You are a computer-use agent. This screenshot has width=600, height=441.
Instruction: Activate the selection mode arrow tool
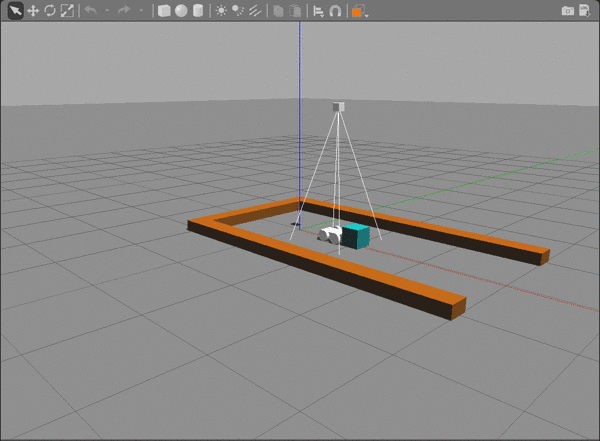pos(15,10)
